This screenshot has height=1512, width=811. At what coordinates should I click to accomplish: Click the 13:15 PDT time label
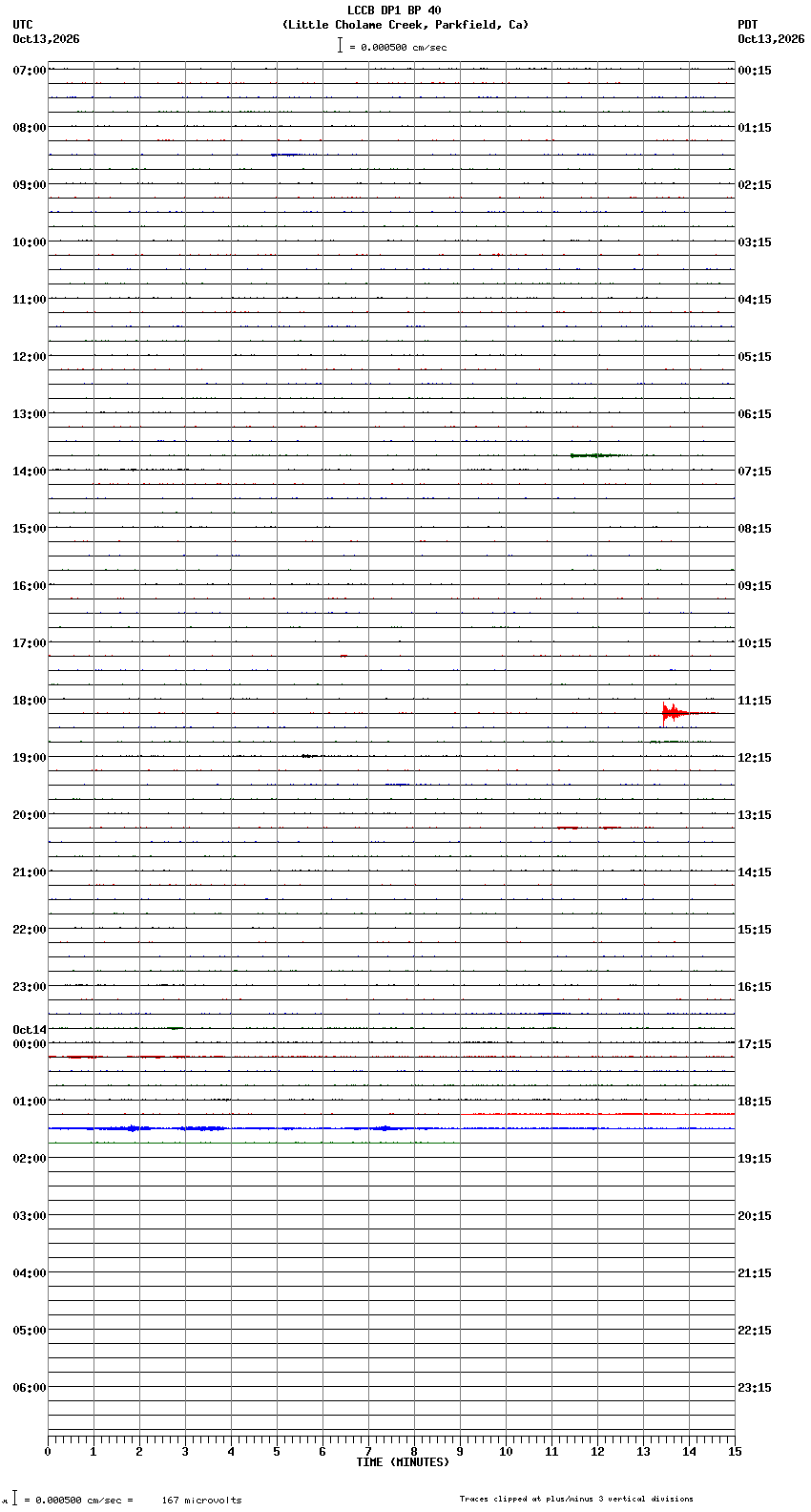point(755,815)
